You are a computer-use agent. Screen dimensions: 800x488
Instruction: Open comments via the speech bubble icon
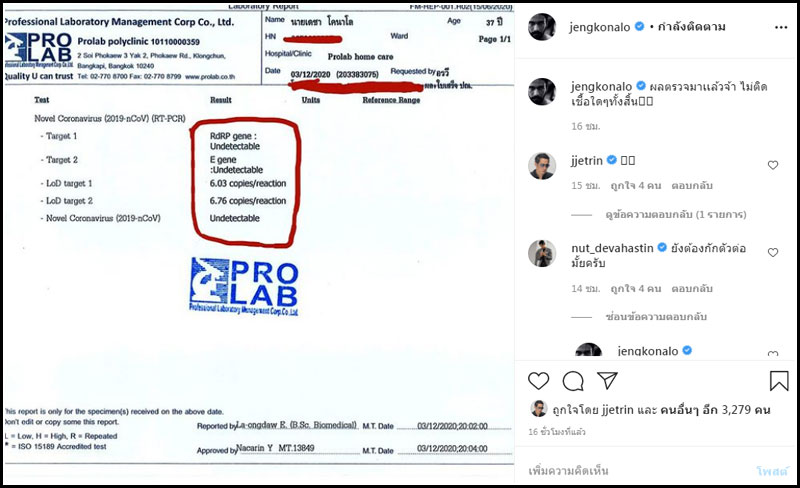tap(573, 381)
